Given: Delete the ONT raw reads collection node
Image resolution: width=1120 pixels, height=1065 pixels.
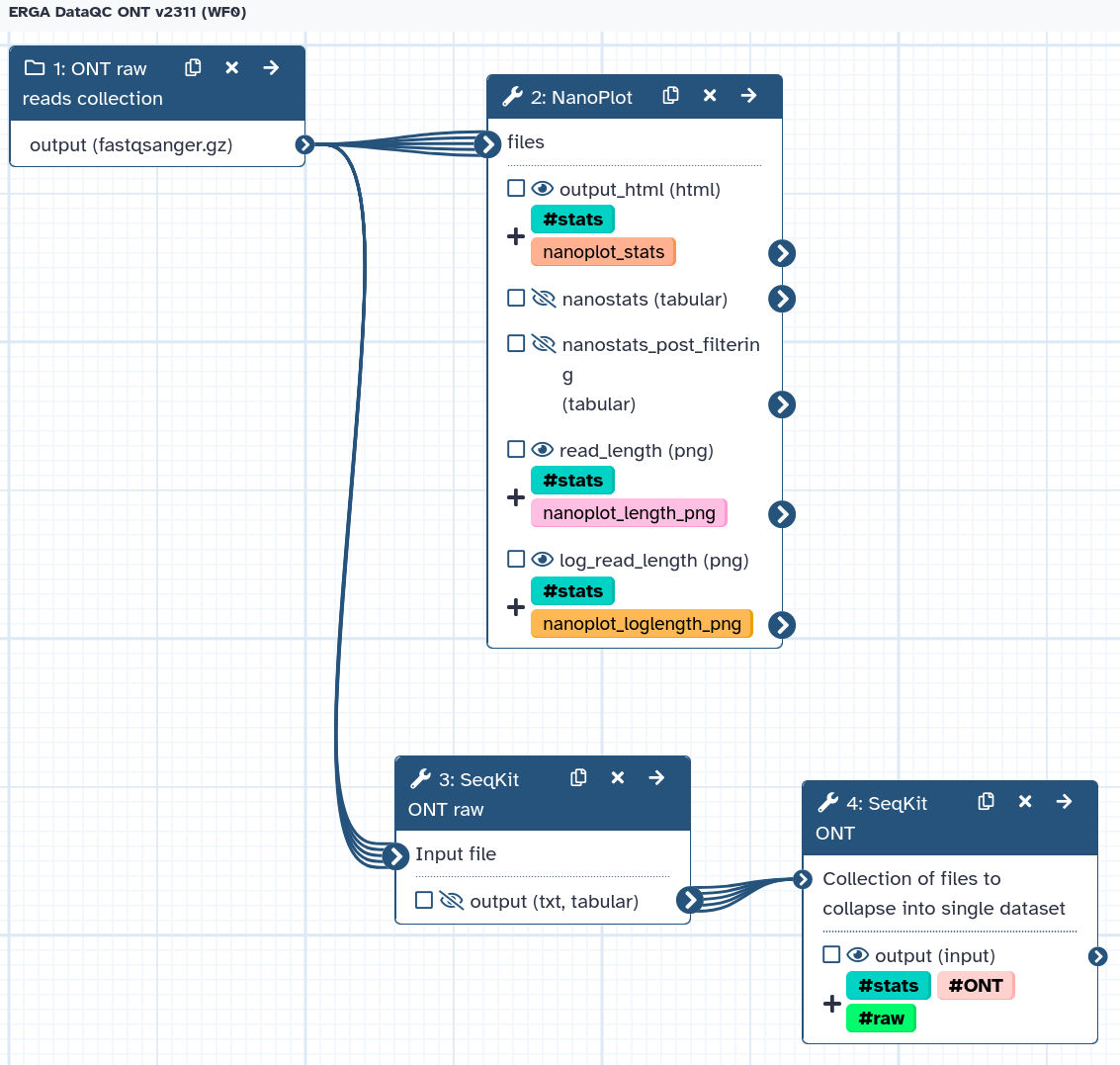Looking at the screenshot, I should click(232, 68).
